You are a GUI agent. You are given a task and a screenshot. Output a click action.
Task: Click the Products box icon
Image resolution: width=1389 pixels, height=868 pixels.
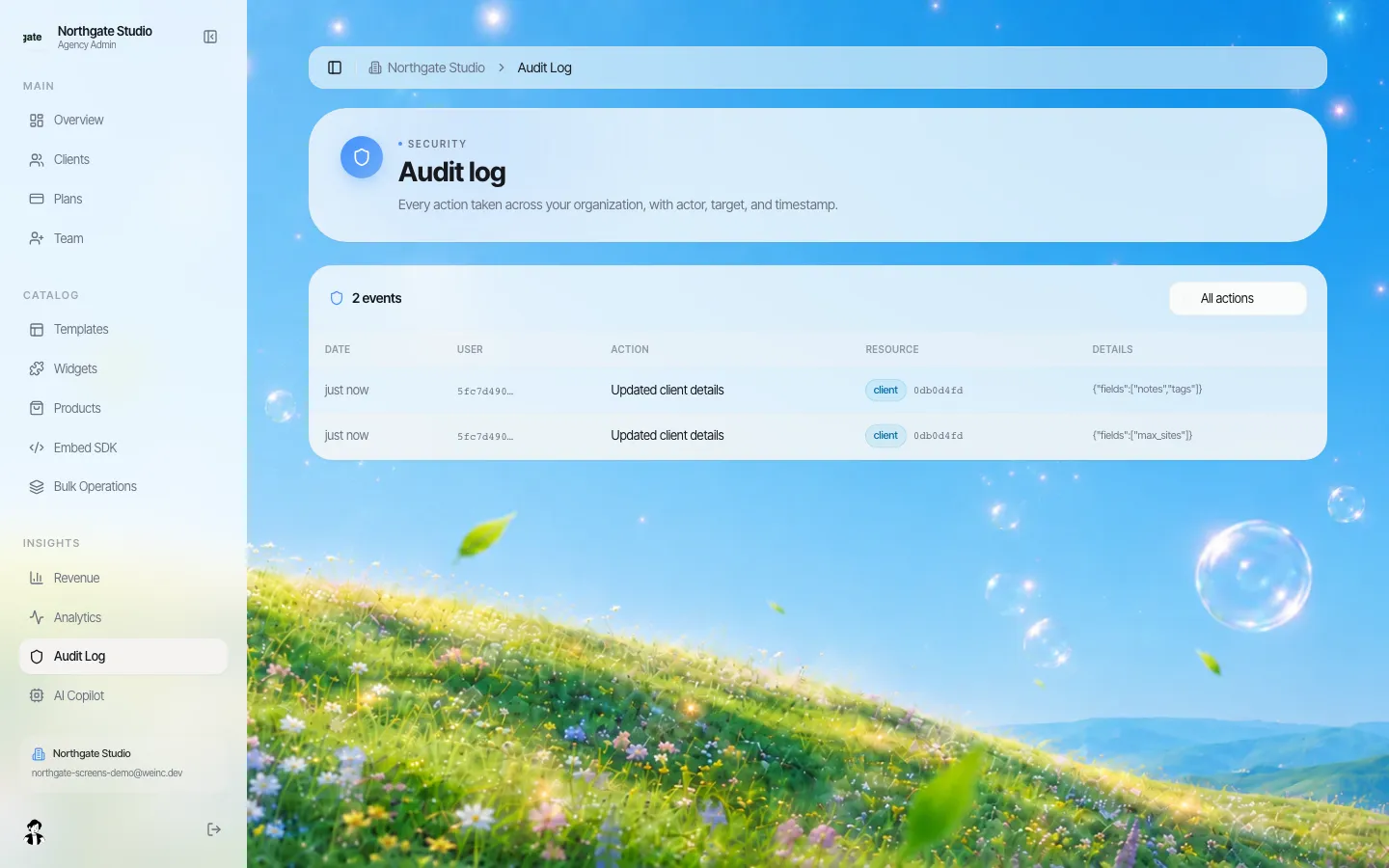click(37, 409)
